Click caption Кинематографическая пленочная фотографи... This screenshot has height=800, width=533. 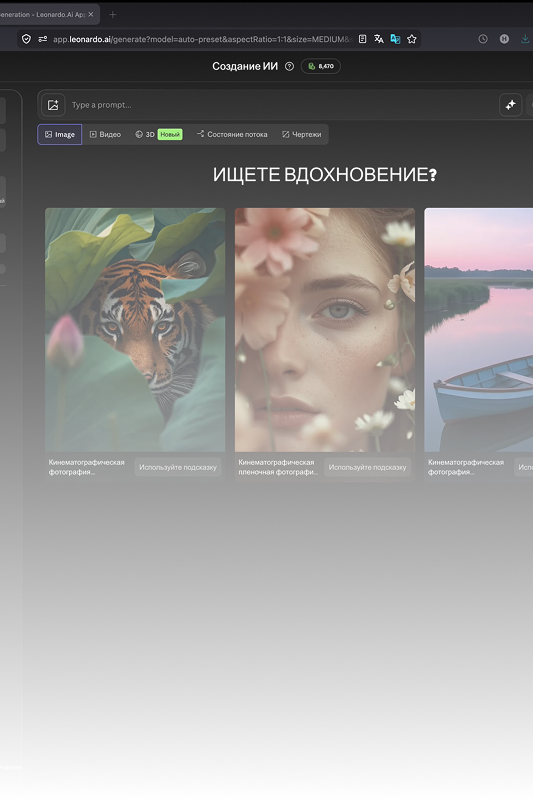pos(278,467)
